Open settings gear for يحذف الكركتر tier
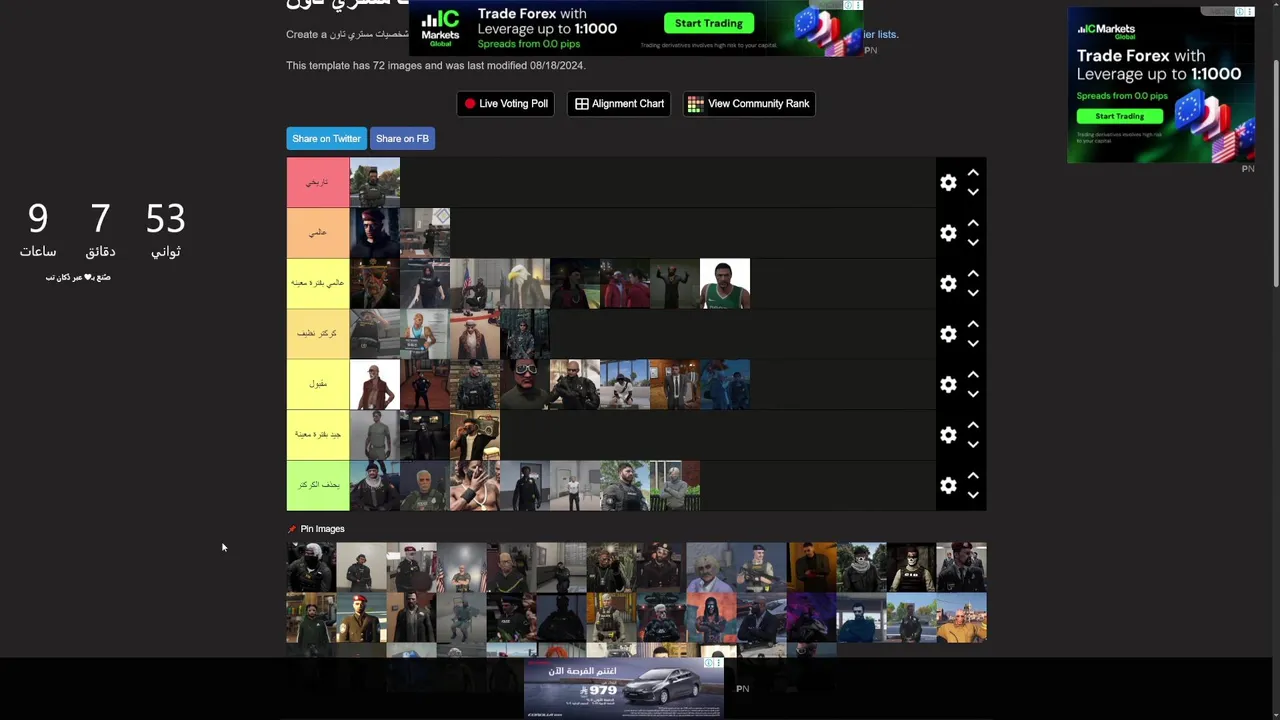 948,486
